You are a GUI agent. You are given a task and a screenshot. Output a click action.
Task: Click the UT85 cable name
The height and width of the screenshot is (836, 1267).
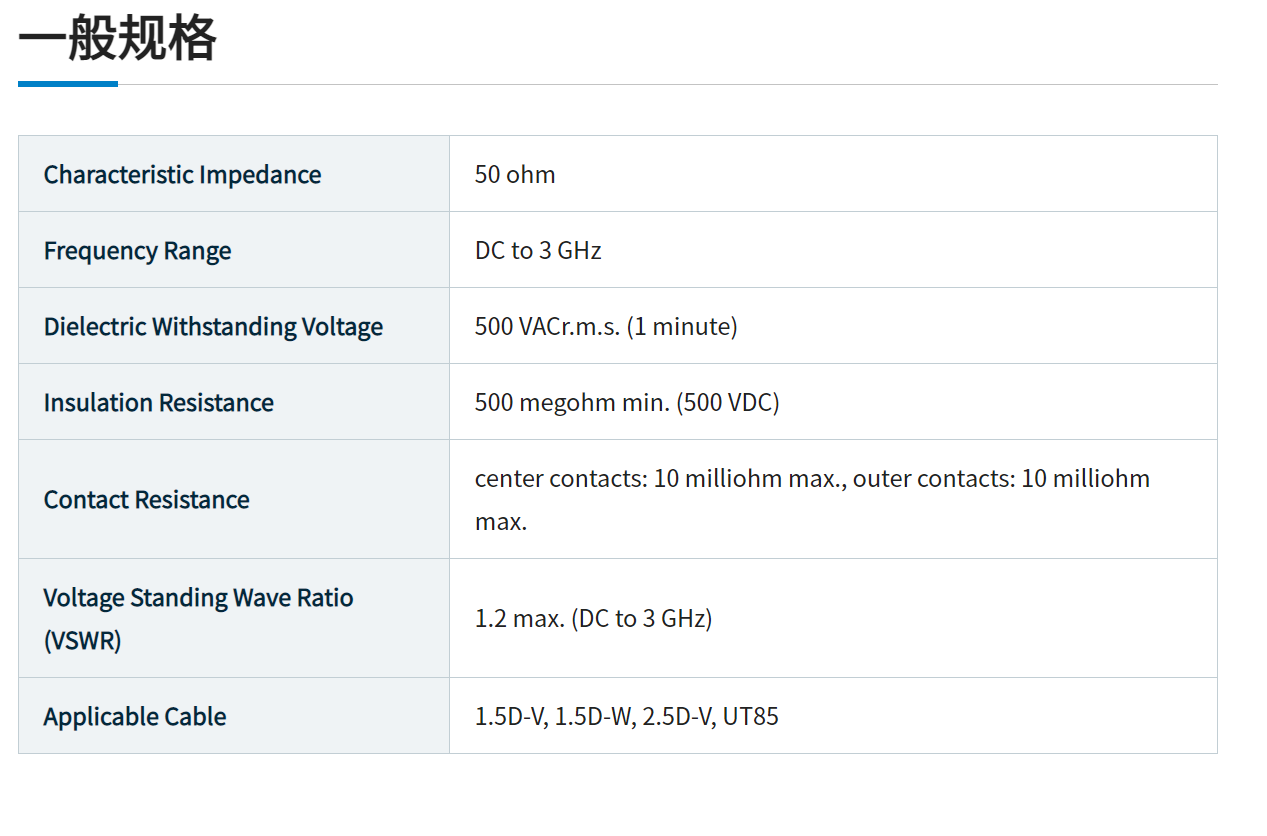pos(750,717)
